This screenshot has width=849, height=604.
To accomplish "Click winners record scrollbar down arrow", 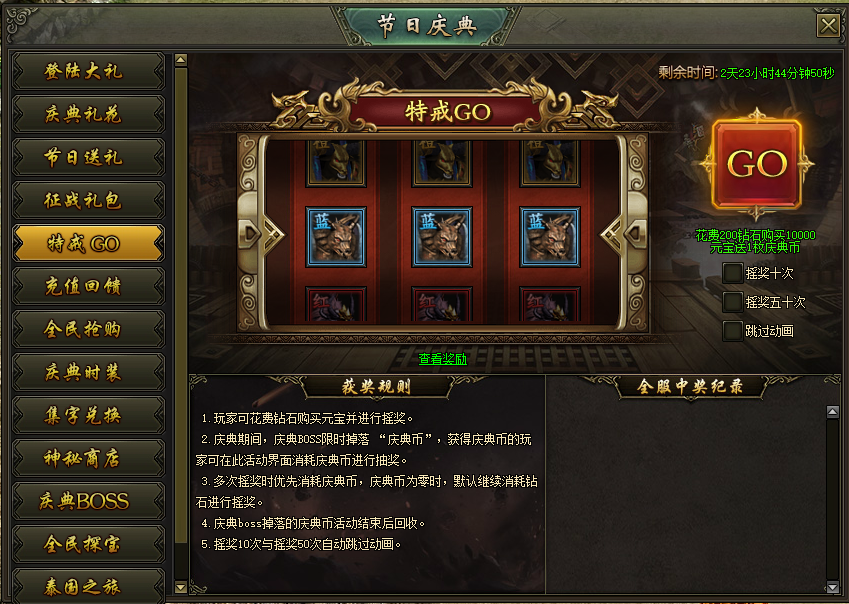I will tap(833, 587).
